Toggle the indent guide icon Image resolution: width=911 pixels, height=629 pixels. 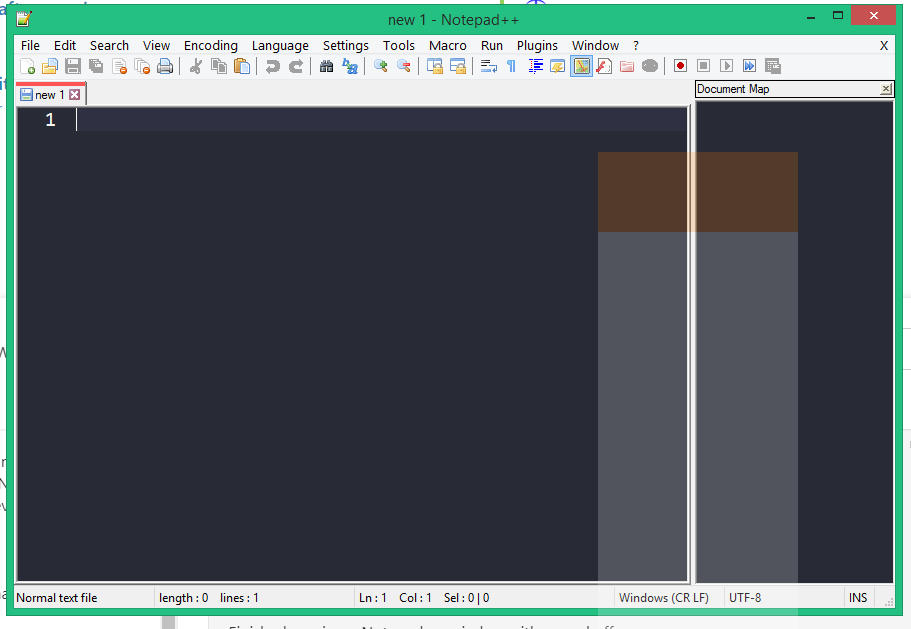point(535,66)
